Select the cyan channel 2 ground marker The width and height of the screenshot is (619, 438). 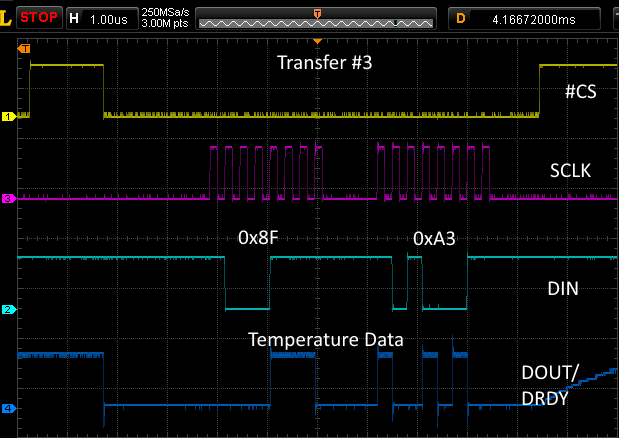click(x=9, y=309)
